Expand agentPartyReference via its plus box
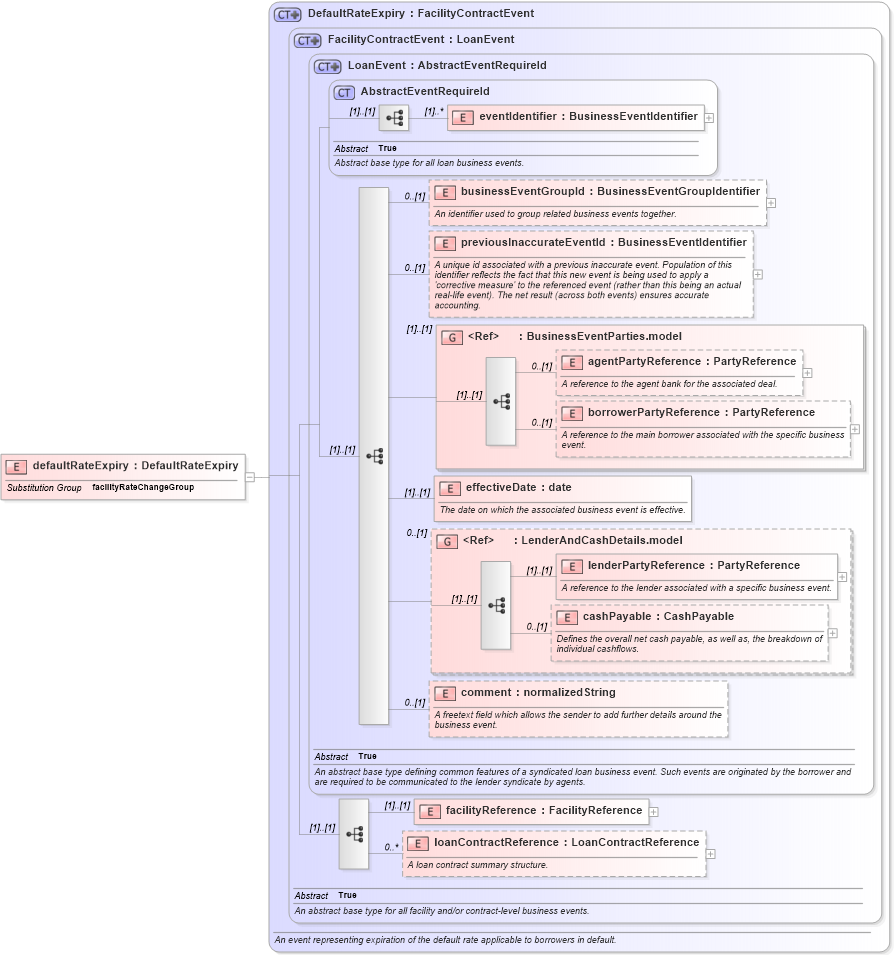The image size is (894, 955). pos(806,371)
